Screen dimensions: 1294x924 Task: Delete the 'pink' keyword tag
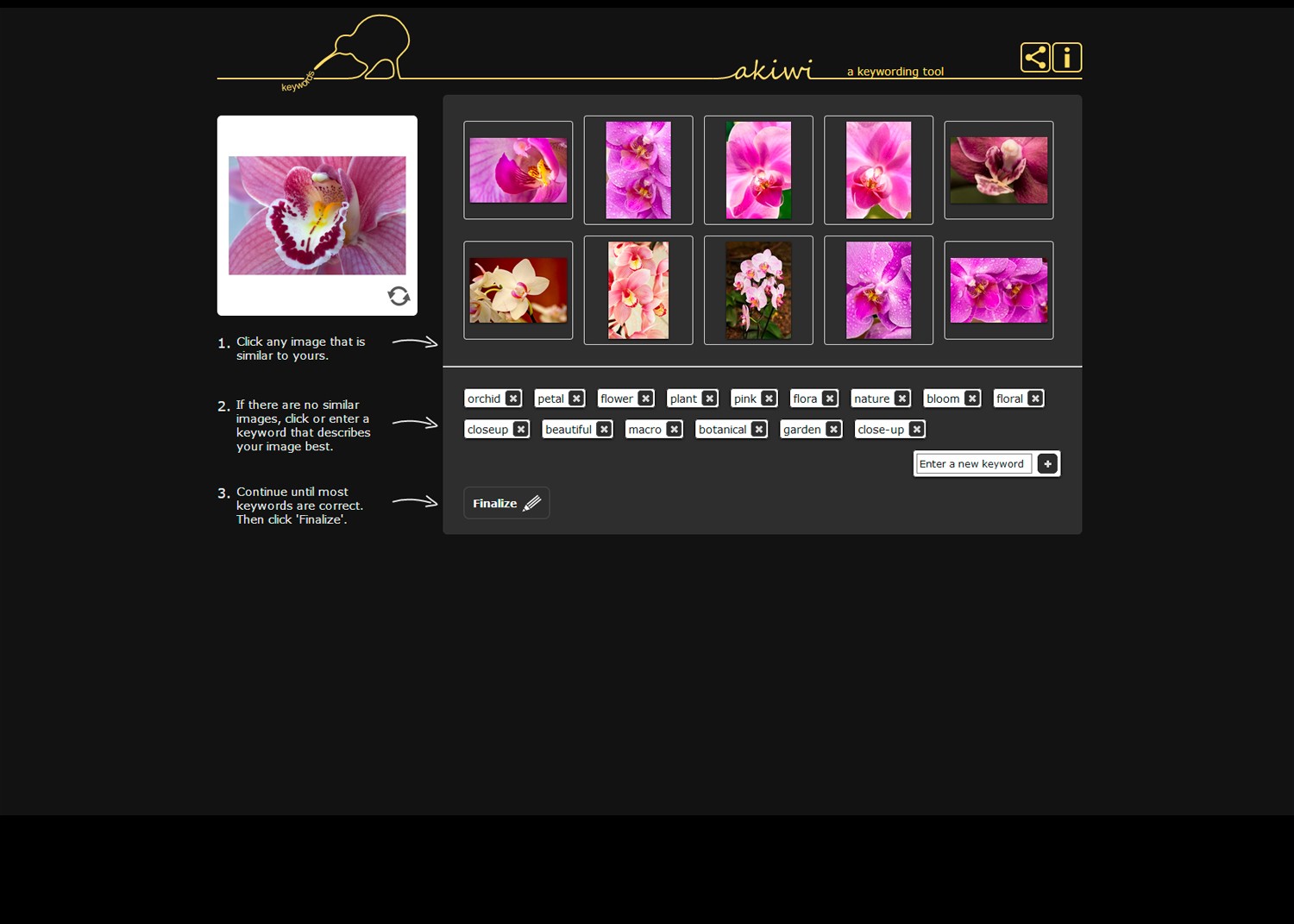[x=767, y=398]
